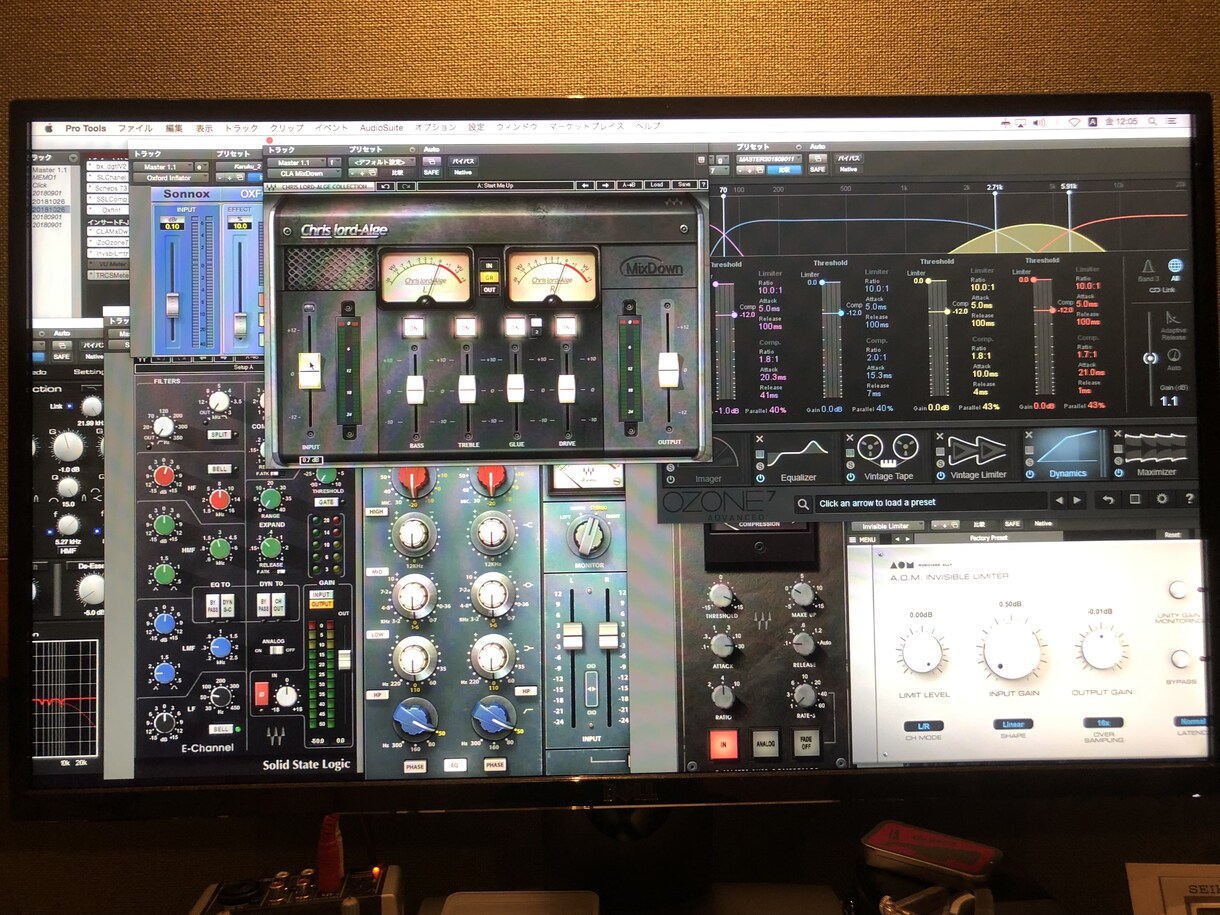Screen dimensions: 1220x915
Task: Toggle the Drive ON switch in CLA MixDown
Action: 566,326
